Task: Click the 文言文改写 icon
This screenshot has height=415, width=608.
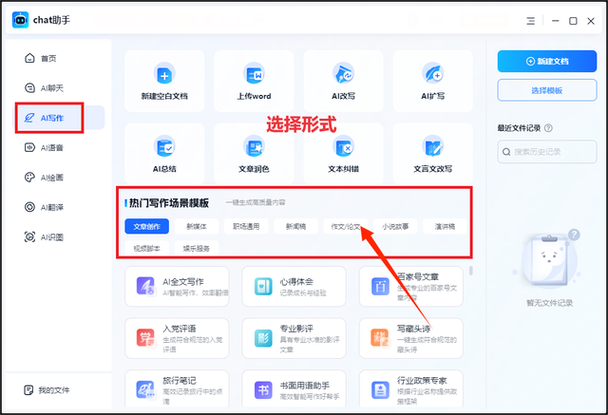Action: coord(433,146)
